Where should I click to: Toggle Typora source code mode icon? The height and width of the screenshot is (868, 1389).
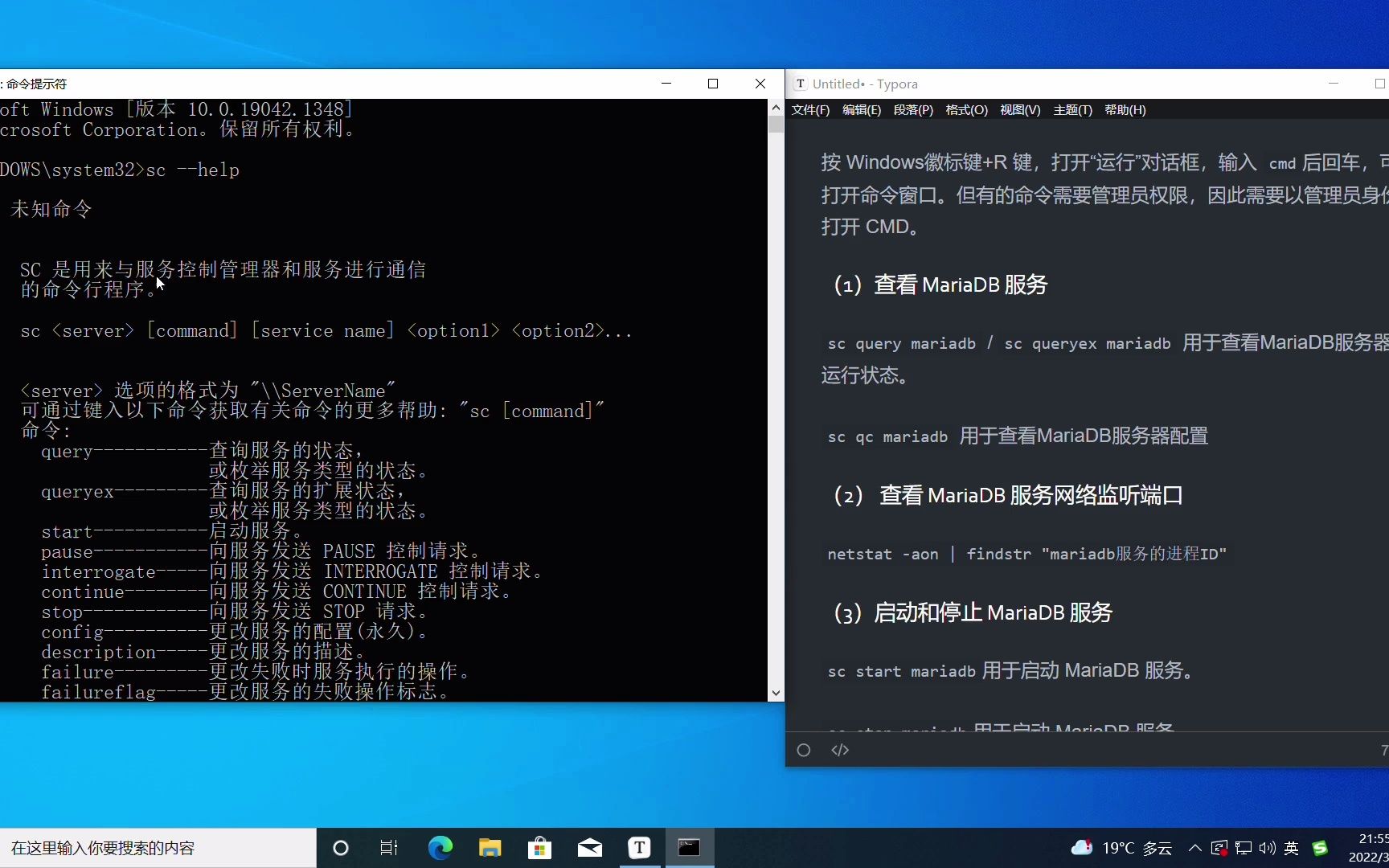pyautogui.click(x=840, y=750)
